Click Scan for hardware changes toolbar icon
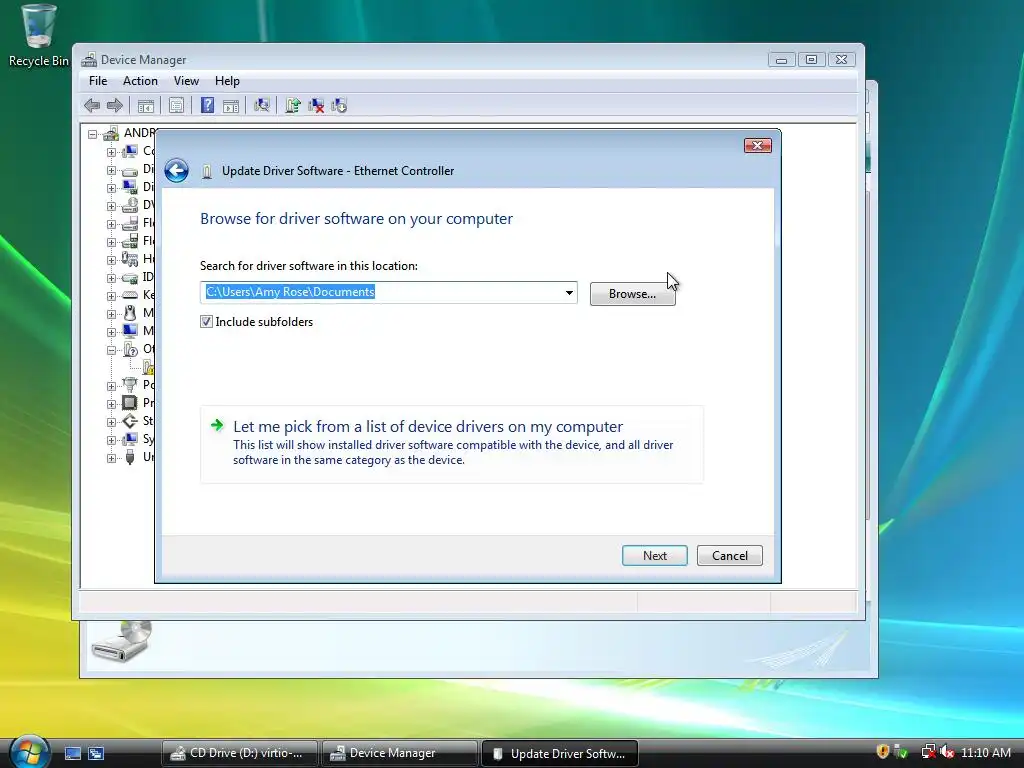 click(262, 105)
